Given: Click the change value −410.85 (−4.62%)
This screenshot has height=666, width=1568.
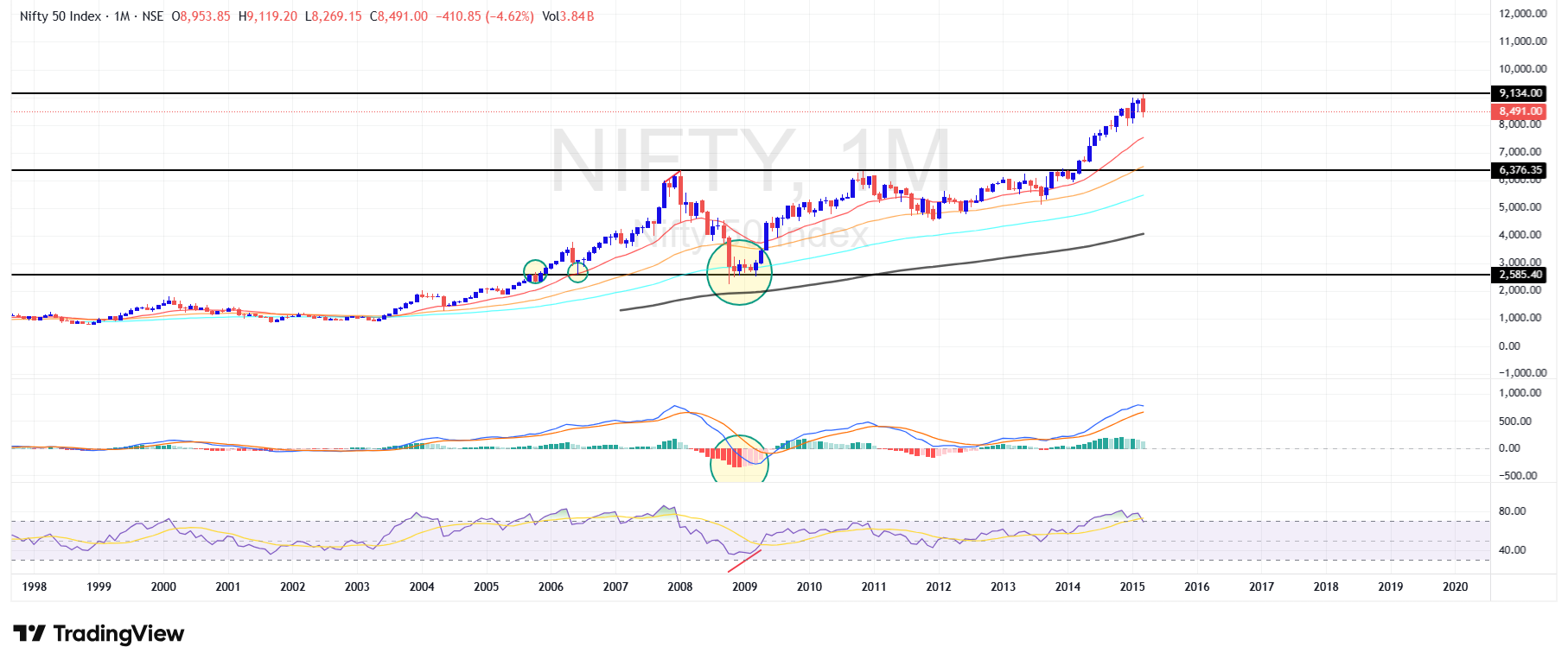Looking at the screenshot, I should 484,16.
